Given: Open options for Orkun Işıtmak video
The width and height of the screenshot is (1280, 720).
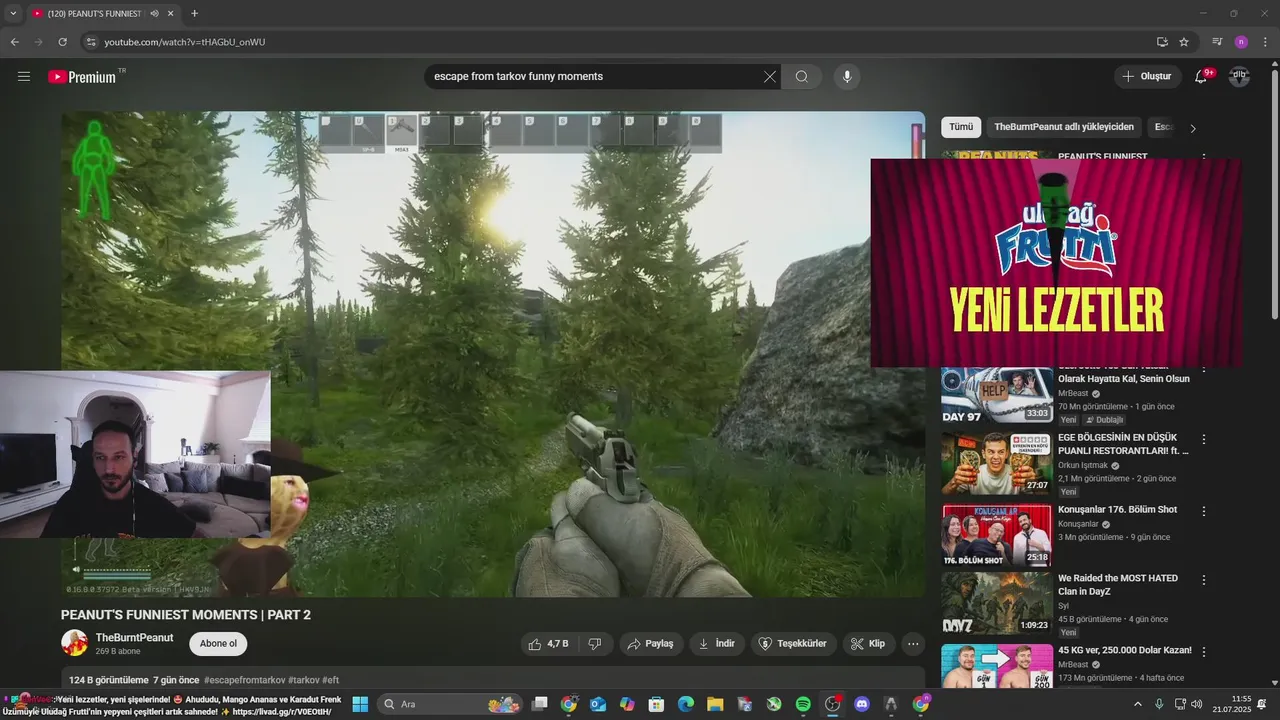Looking at the screenshot, I should [1204, 439].
